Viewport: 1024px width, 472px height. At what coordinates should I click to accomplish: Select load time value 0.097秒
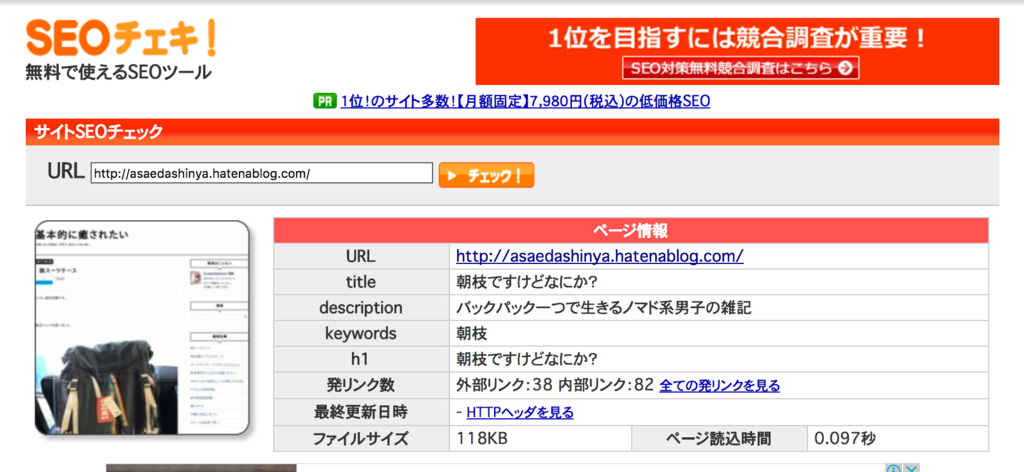point(845,438)
